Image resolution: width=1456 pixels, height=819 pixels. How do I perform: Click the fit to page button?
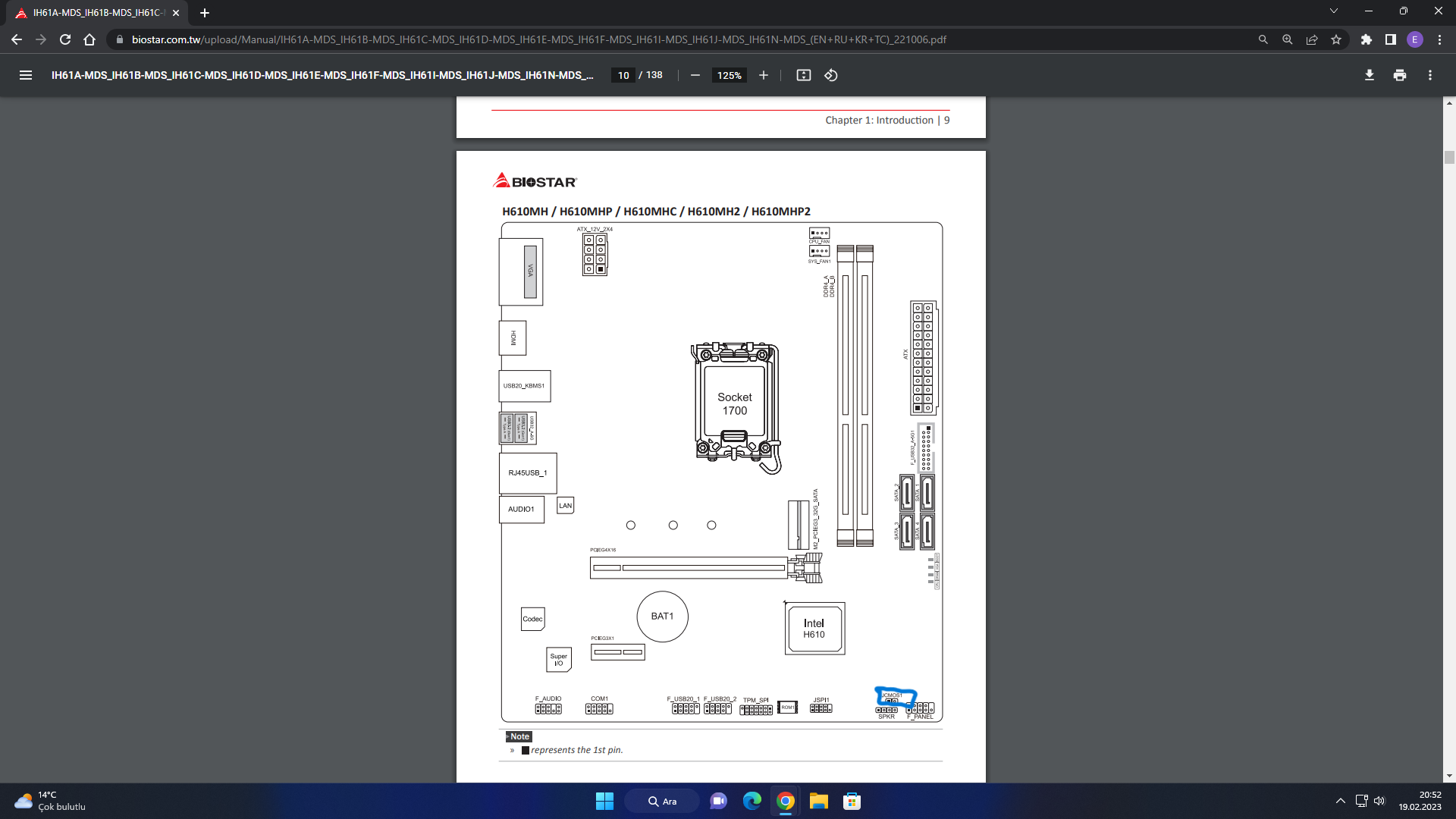click(x=803, y=75)
